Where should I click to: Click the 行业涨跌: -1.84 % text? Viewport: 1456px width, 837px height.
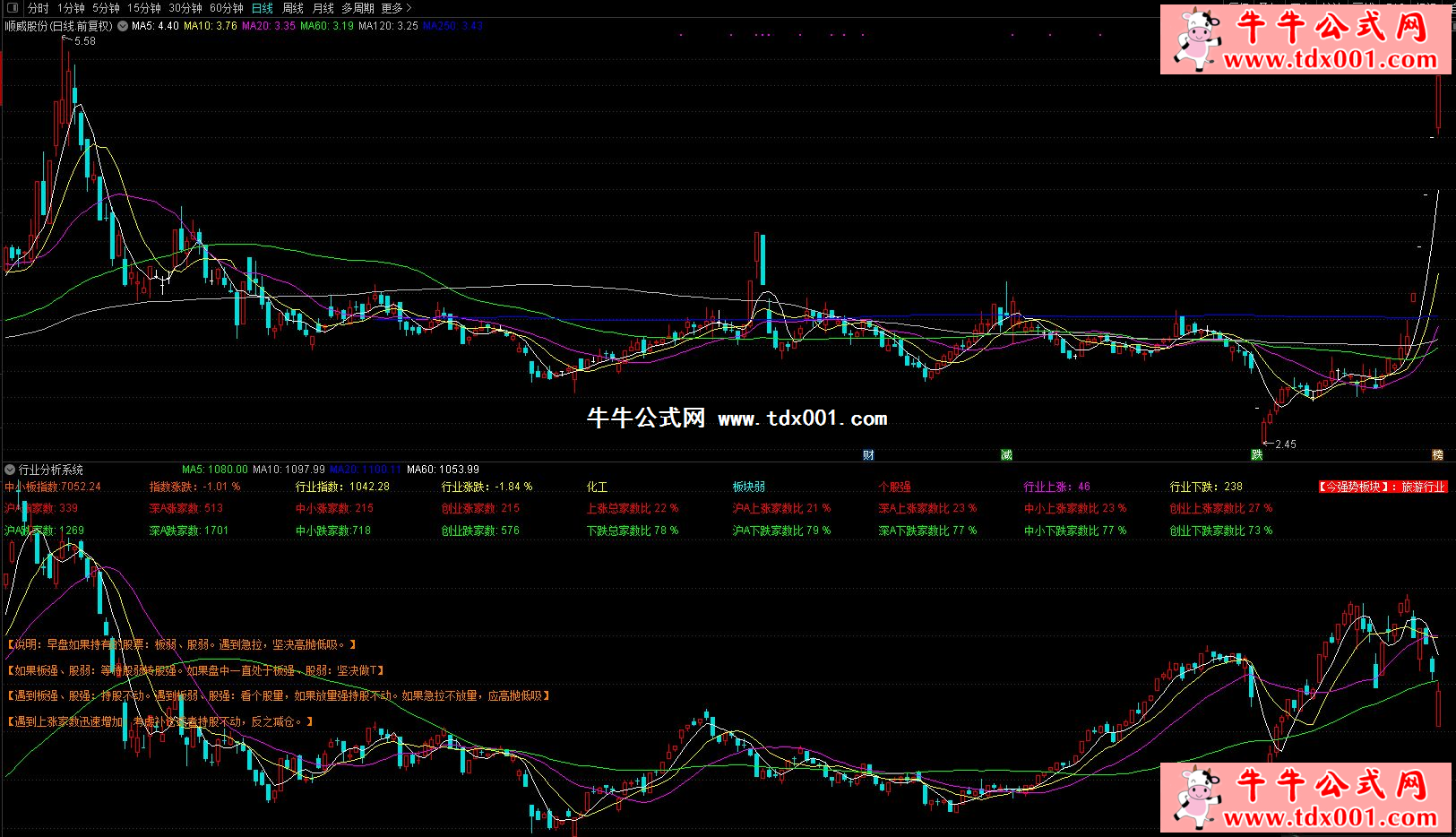pos(487,487)
